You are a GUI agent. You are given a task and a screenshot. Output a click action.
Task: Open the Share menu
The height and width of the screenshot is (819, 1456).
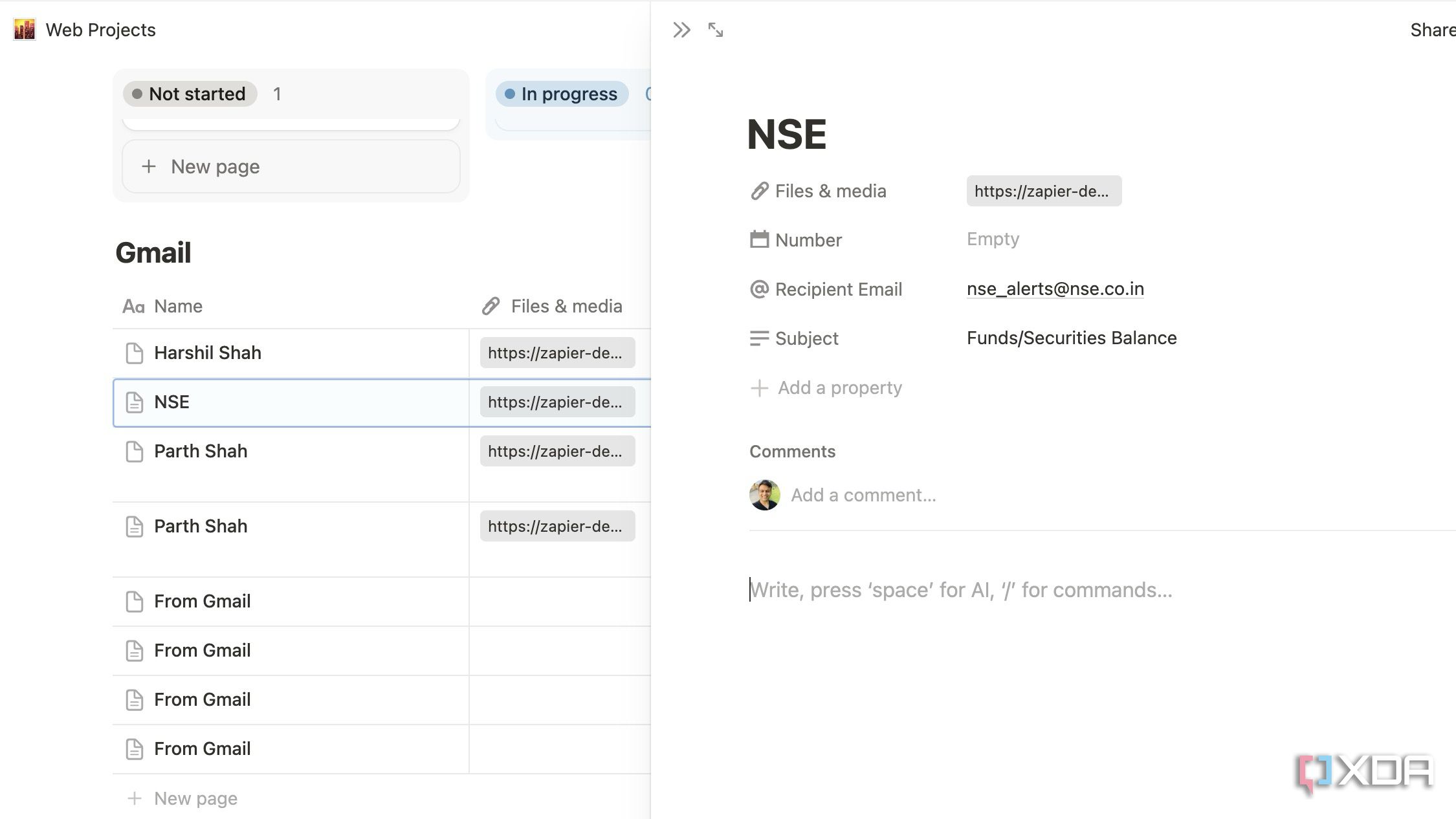[x=1432, y=30]
